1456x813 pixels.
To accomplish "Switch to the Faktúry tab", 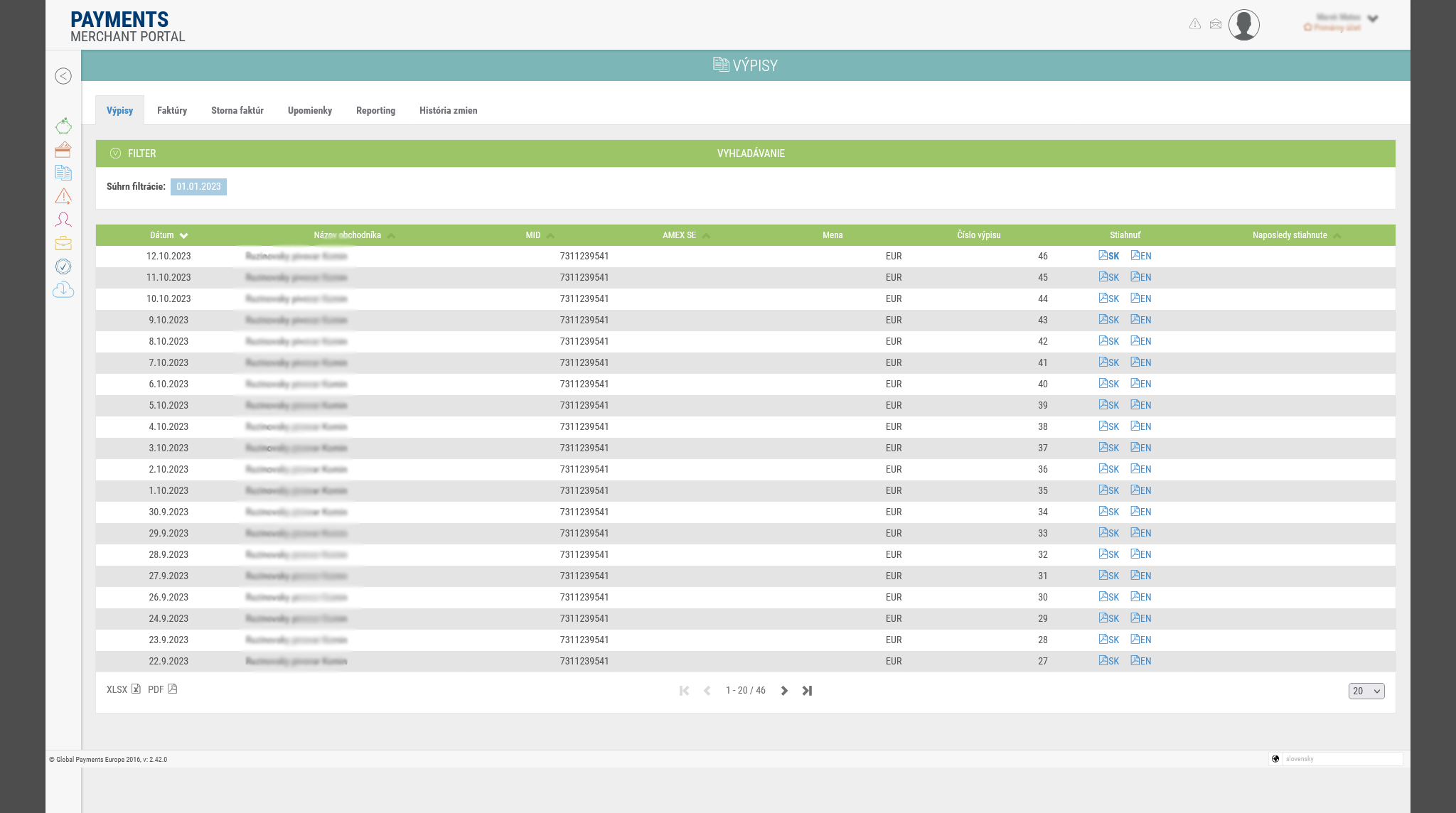I will click(x=172, y=111).
